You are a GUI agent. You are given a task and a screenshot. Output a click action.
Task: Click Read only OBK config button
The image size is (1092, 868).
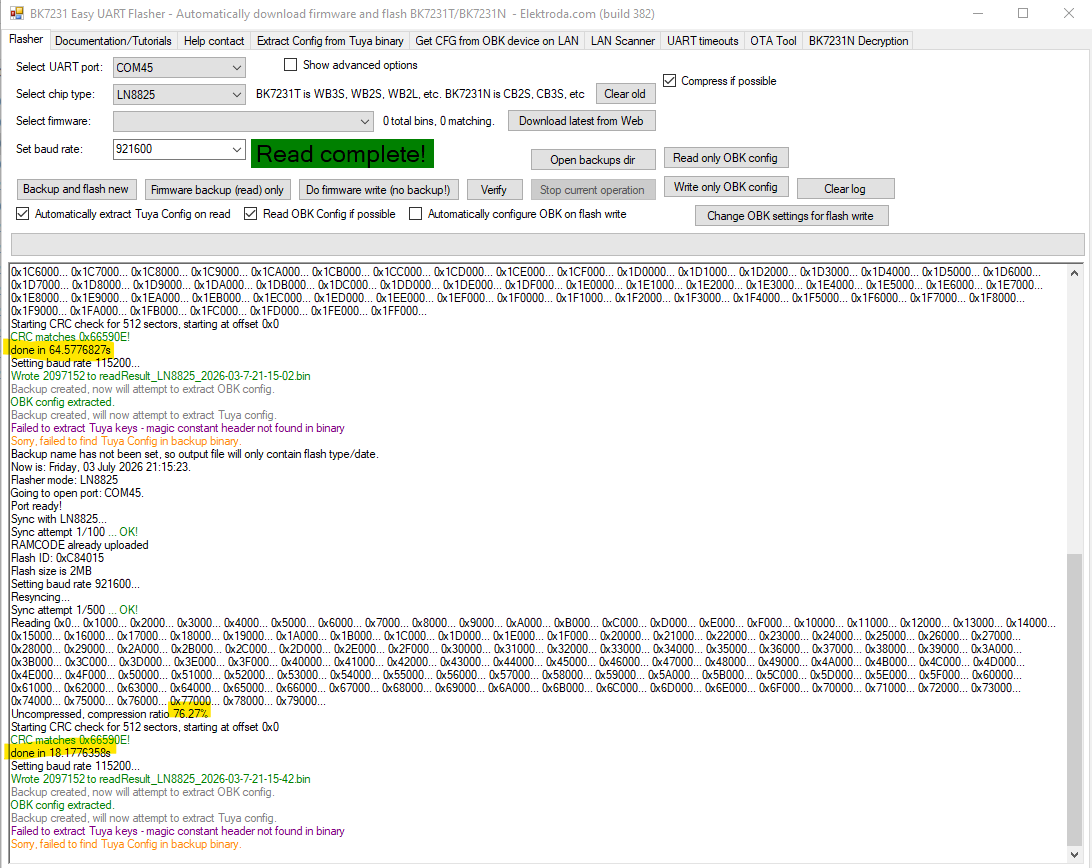click(725, 158)
